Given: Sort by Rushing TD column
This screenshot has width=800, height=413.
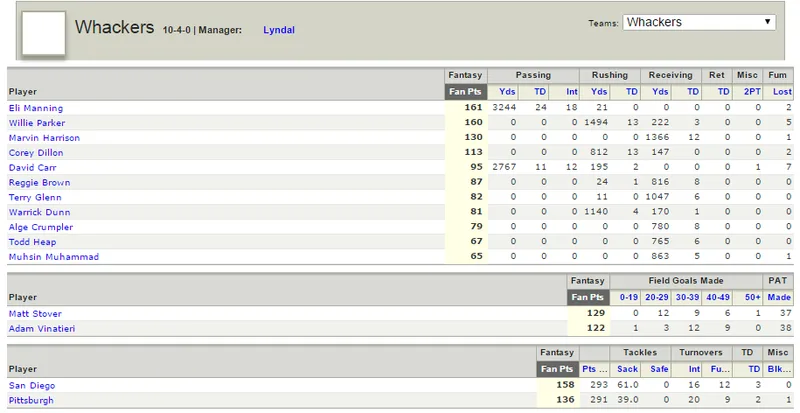Looking at the screenshot, I should (x=632, y=92).
